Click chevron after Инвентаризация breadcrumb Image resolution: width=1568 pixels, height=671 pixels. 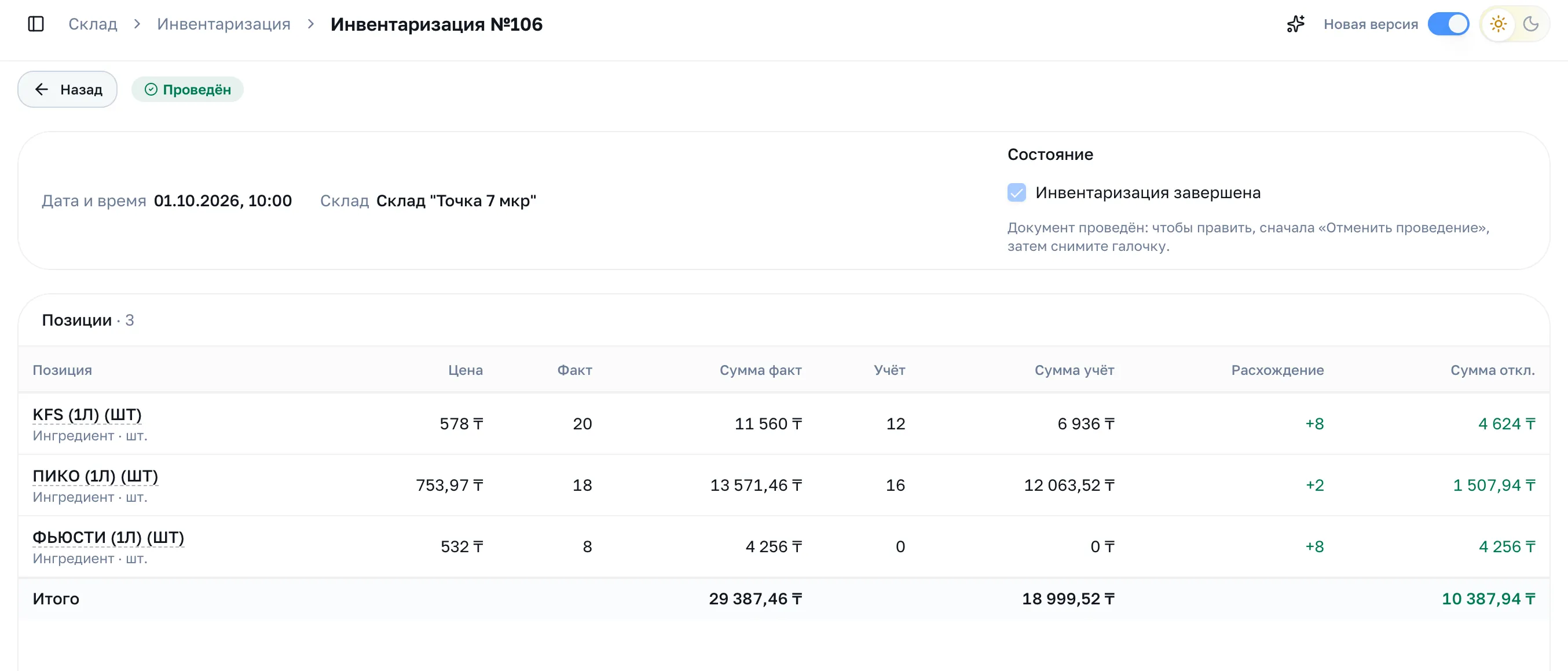click(310, 24)
